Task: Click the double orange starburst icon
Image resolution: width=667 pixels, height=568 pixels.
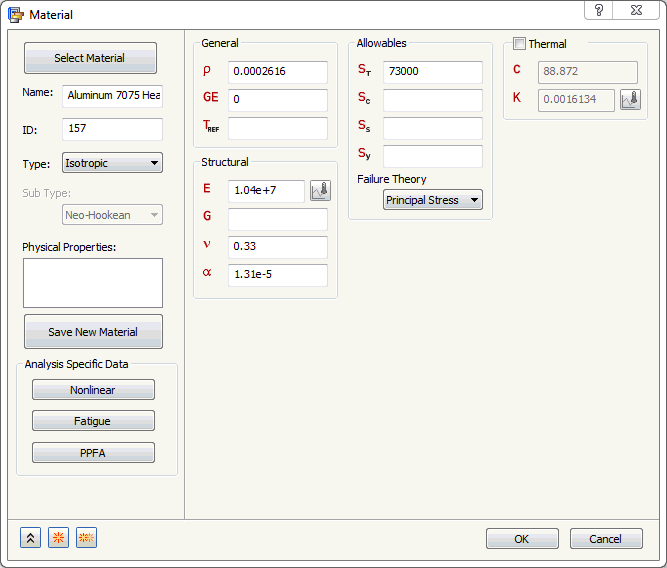Action: (86, 538)
